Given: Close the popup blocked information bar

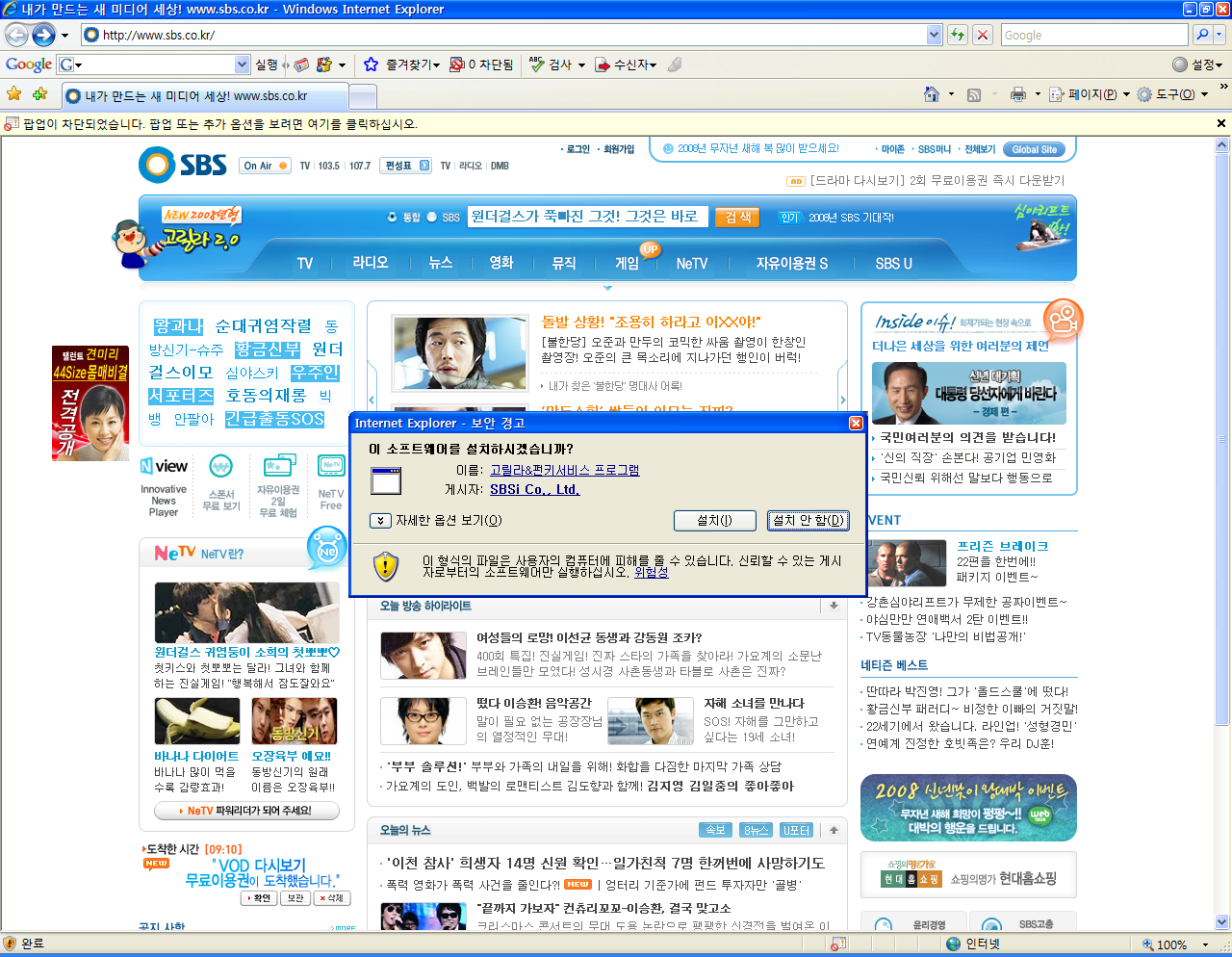Looking at the screenshot, I should pos(1221,123).
